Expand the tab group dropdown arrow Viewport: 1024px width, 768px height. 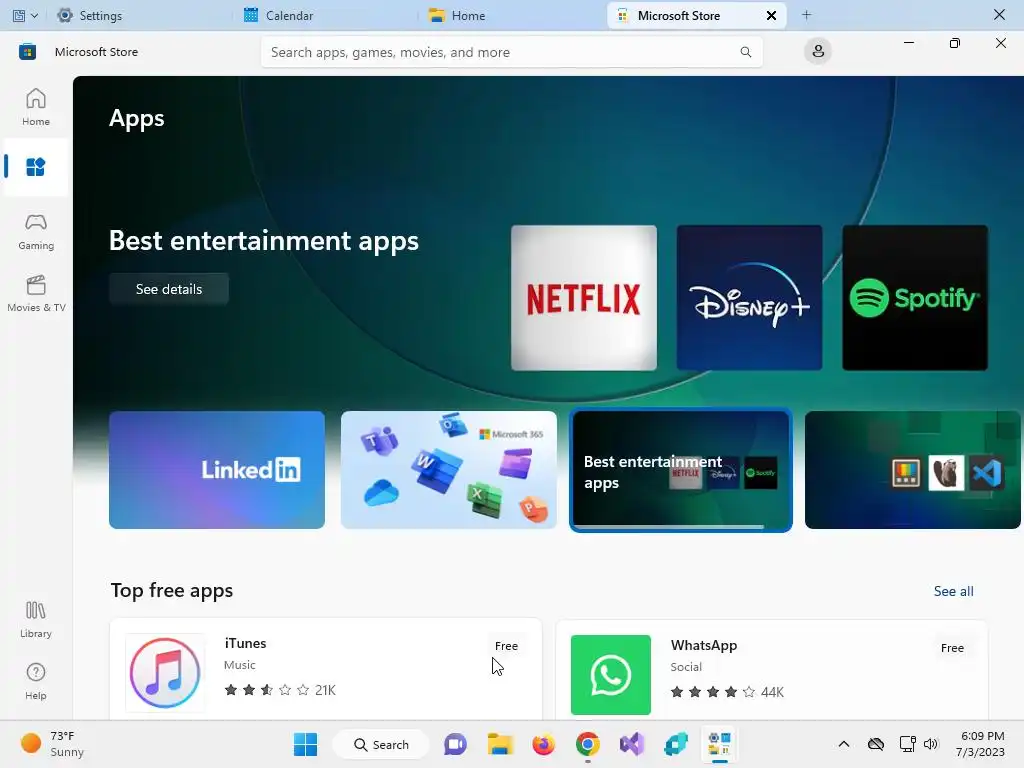pyautogui.click(x=34, y=16)
